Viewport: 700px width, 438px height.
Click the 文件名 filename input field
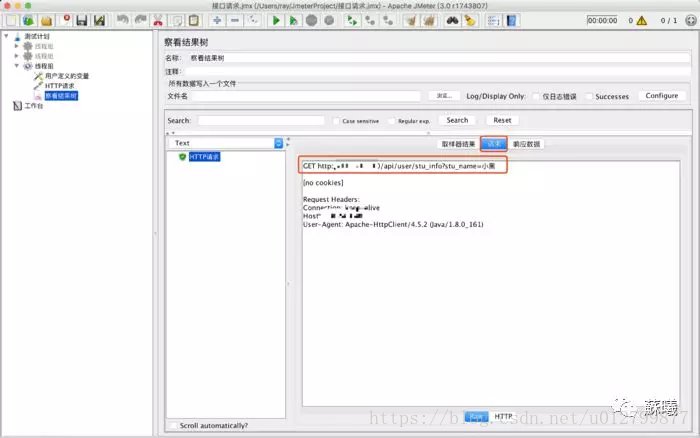point(307,96)
